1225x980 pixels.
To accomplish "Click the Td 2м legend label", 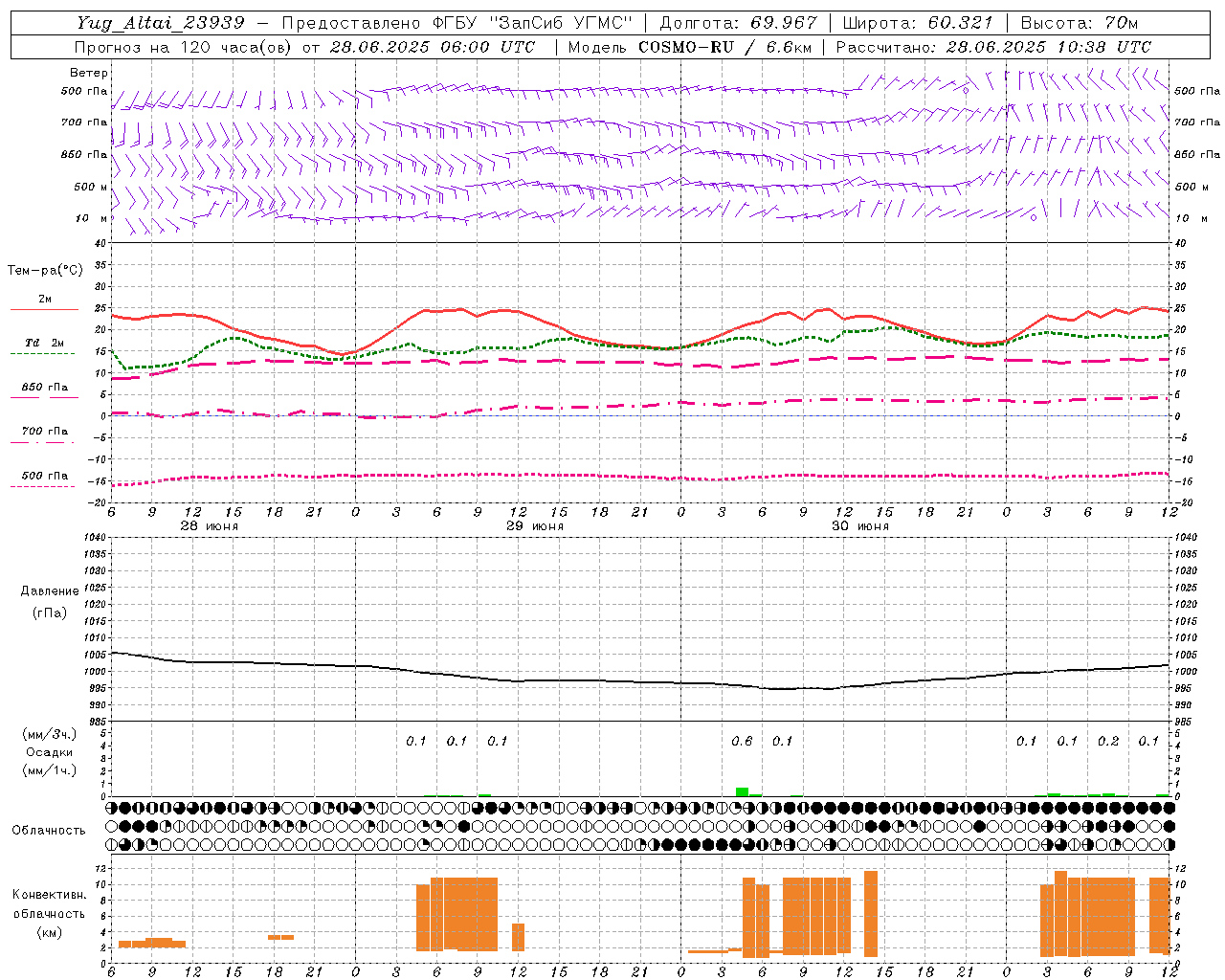I will [45, 343].
